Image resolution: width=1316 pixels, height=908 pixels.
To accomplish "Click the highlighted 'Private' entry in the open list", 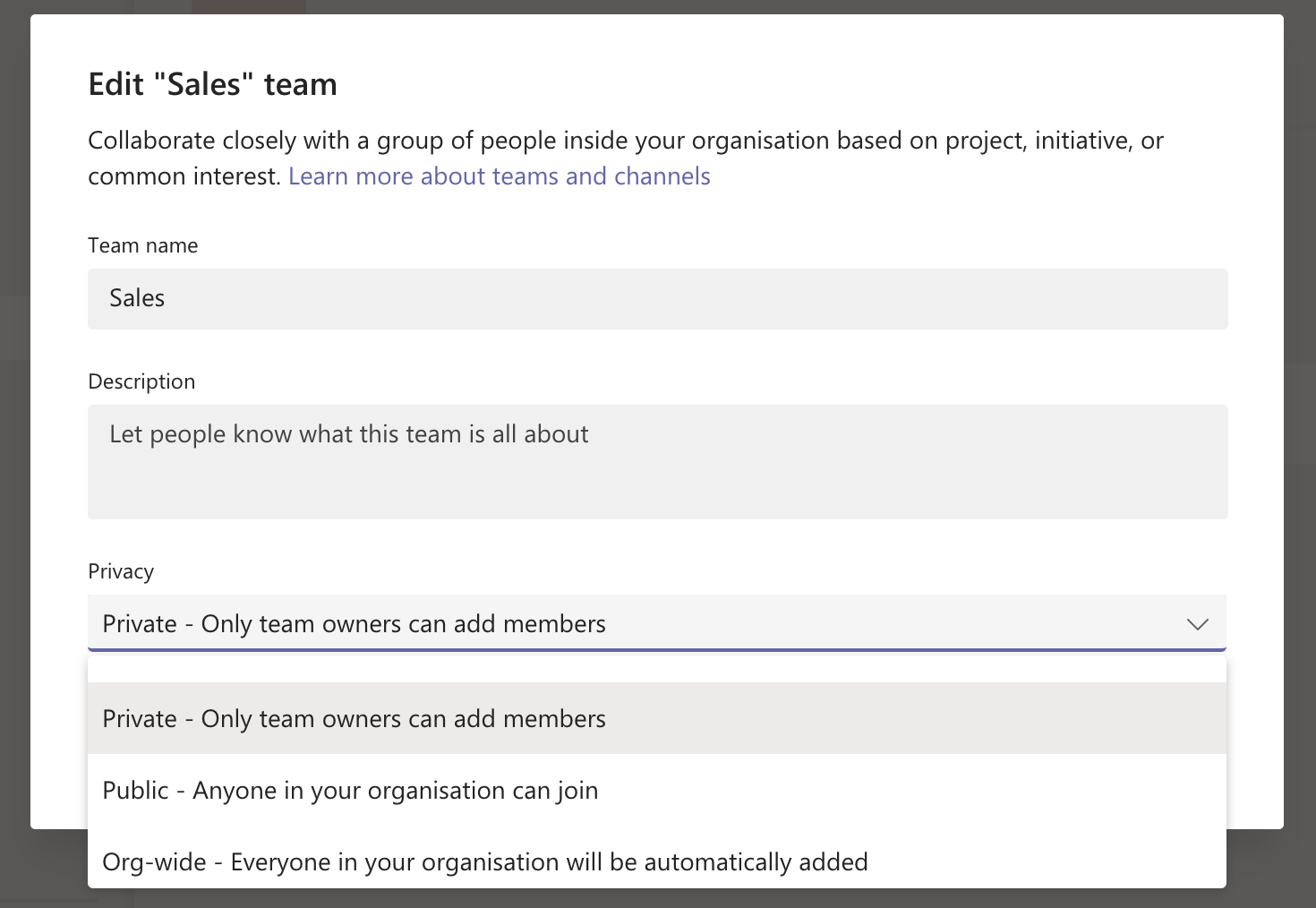I will 140,719.
